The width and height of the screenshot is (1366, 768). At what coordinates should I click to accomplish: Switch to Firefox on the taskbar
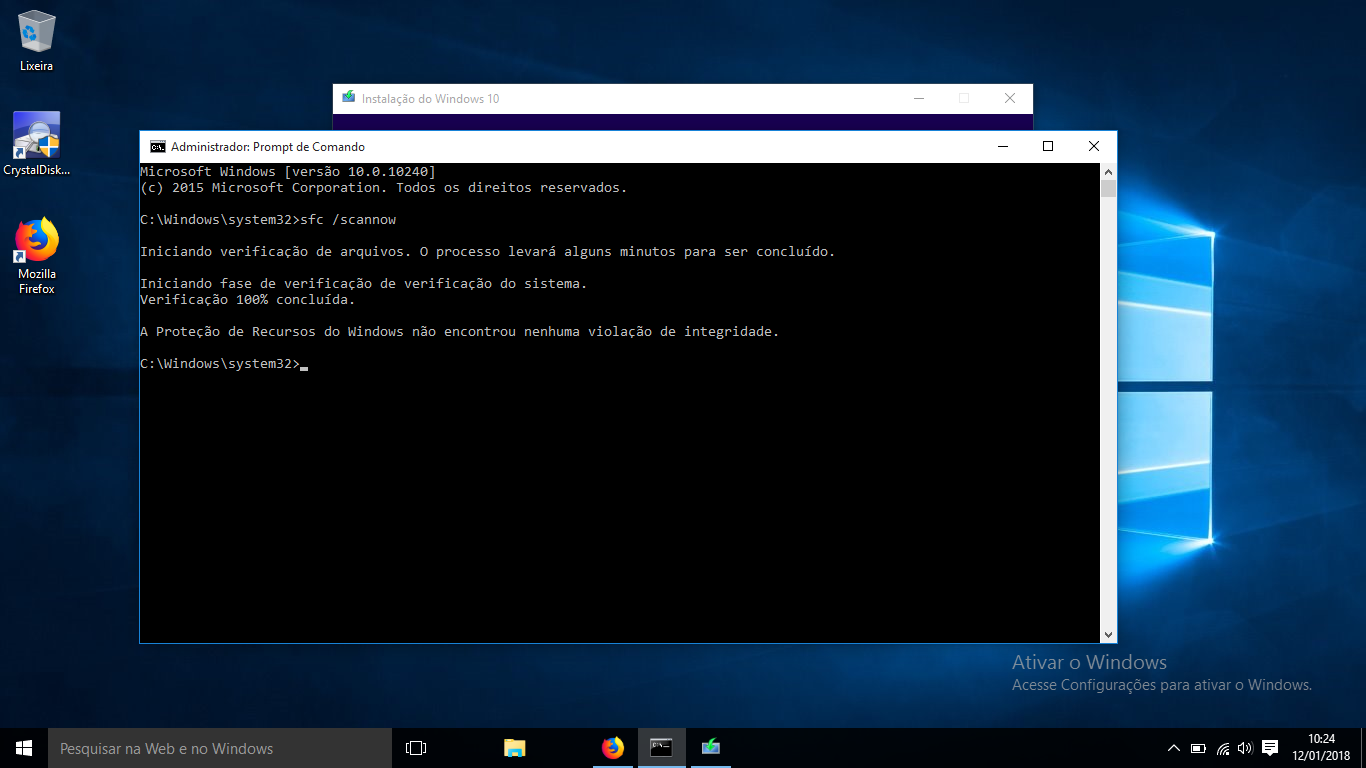[612, 748]
